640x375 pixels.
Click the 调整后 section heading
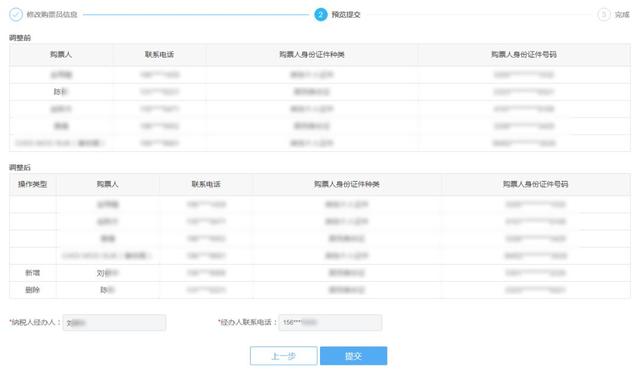(x=20, y=167)
